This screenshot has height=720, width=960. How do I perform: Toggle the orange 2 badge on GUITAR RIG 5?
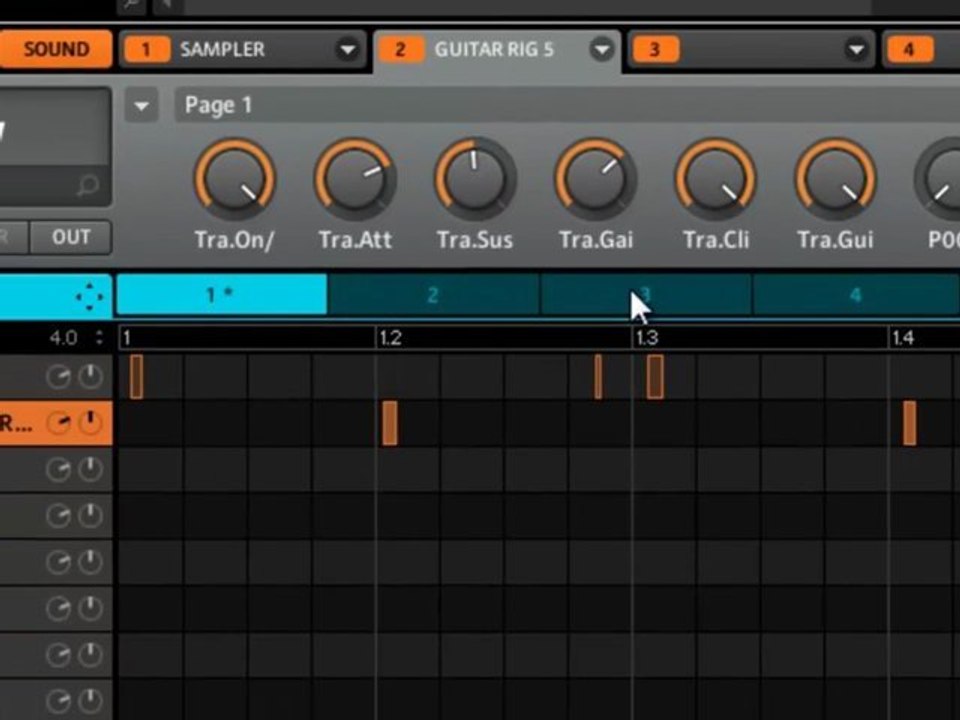[x=401, y=50]
